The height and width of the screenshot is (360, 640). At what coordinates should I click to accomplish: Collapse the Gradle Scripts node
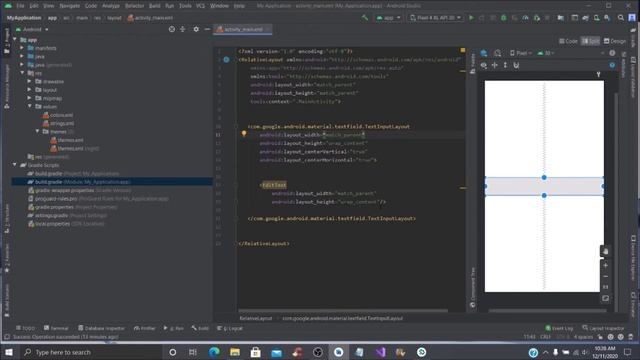click(15, 165)
